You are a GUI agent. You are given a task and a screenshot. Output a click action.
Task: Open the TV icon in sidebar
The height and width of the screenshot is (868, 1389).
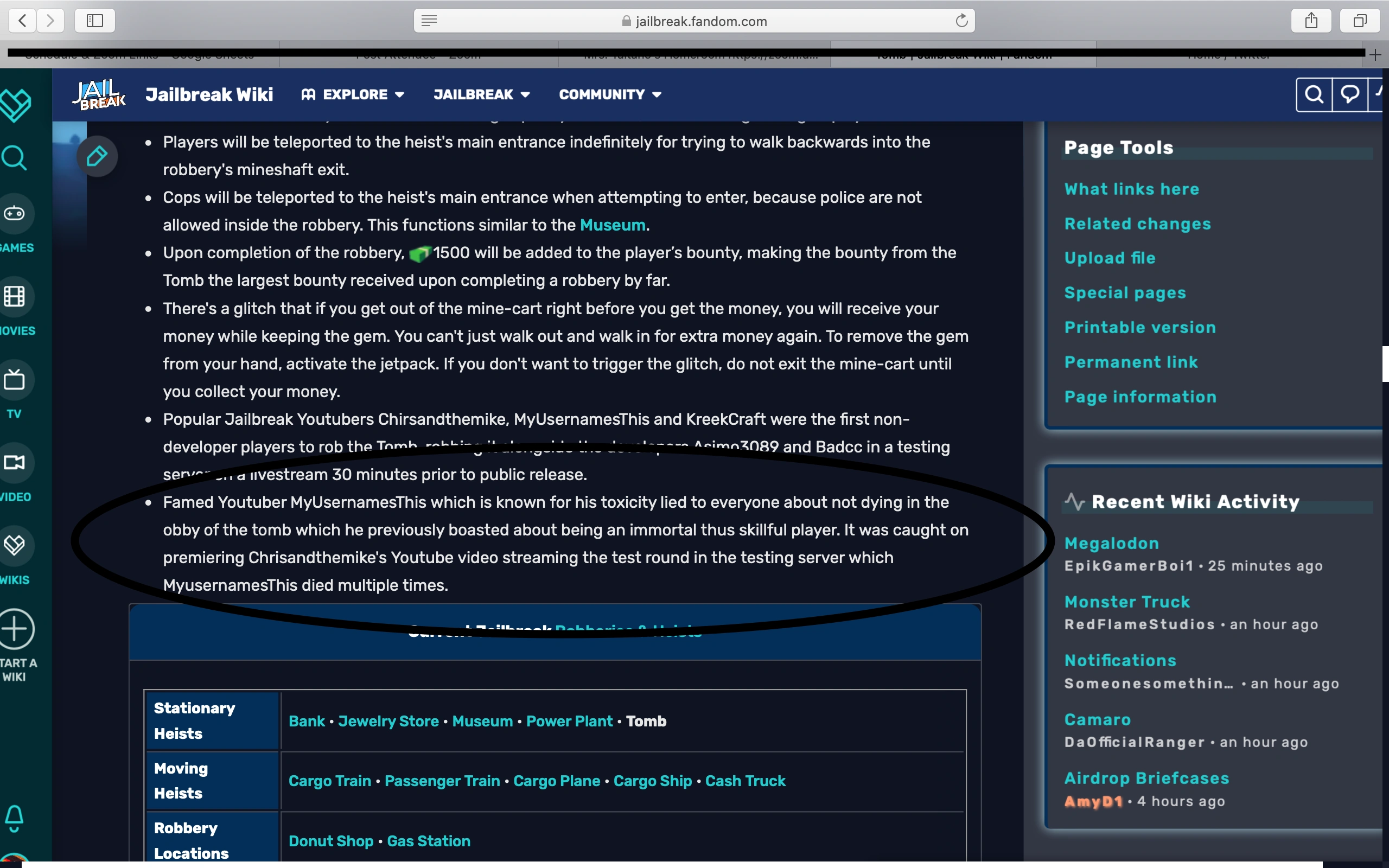tap(14, 379)
